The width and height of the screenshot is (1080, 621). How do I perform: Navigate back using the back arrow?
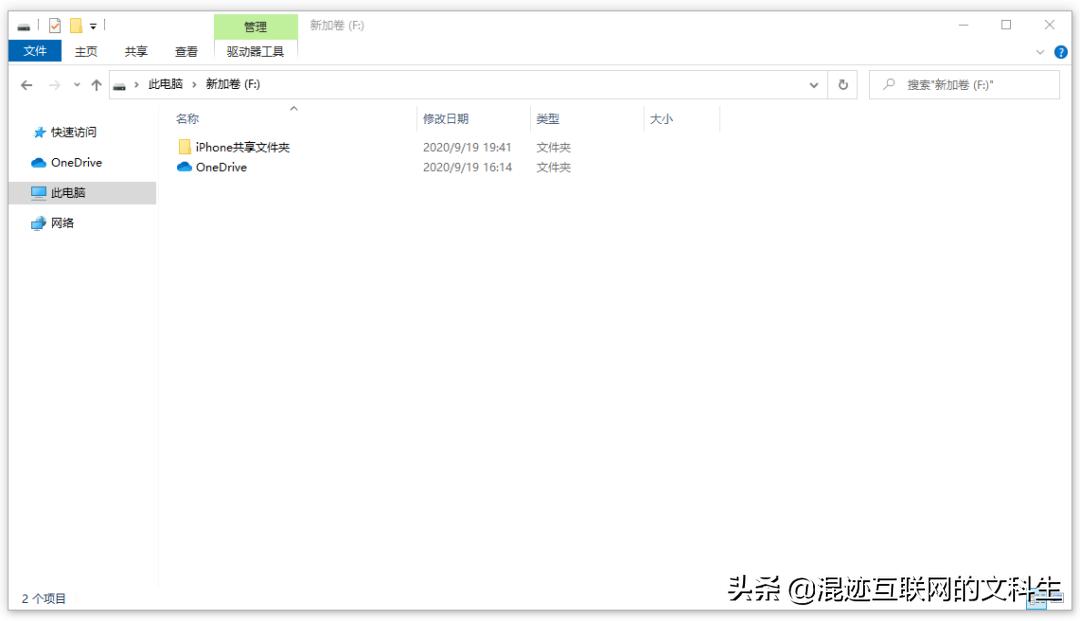tap(27, 84)
